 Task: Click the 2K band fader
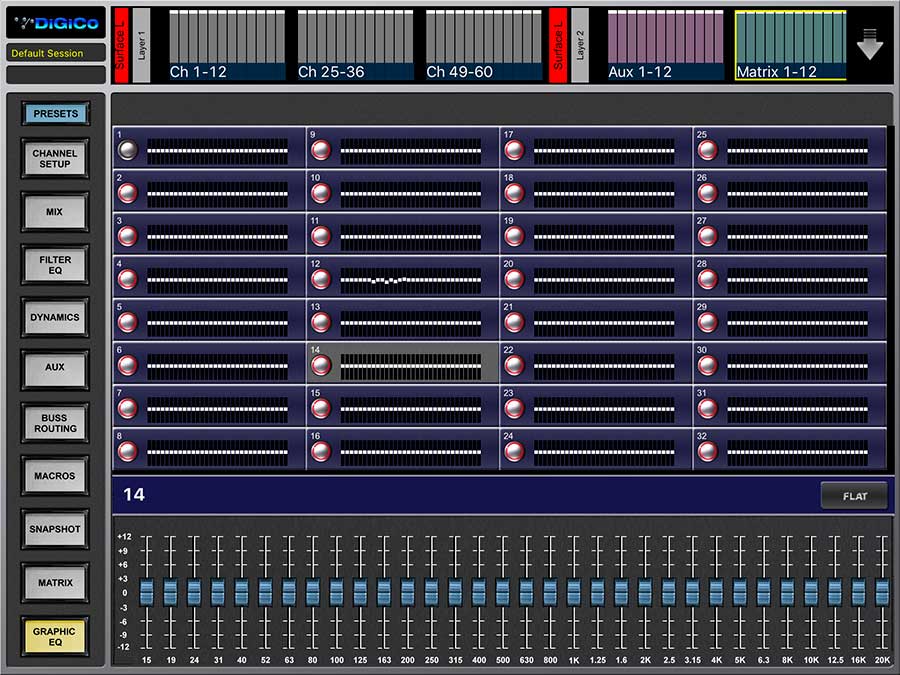coord(645,592)
